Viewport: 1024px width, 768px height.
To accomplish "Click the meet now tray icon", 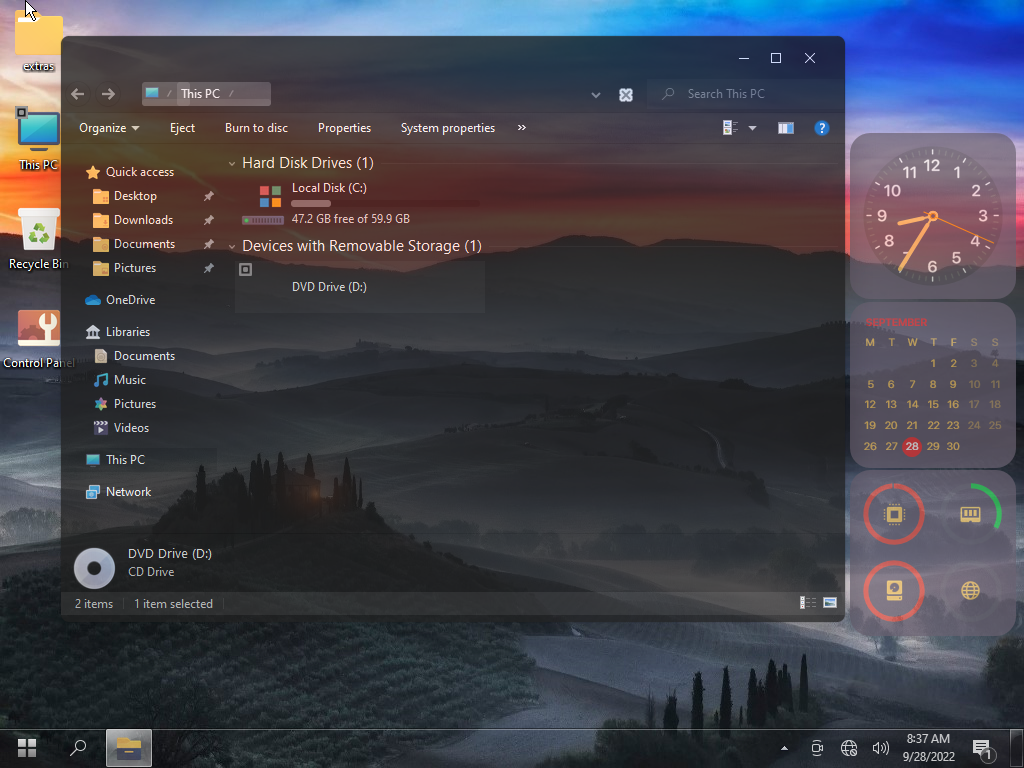I will 817,748.
